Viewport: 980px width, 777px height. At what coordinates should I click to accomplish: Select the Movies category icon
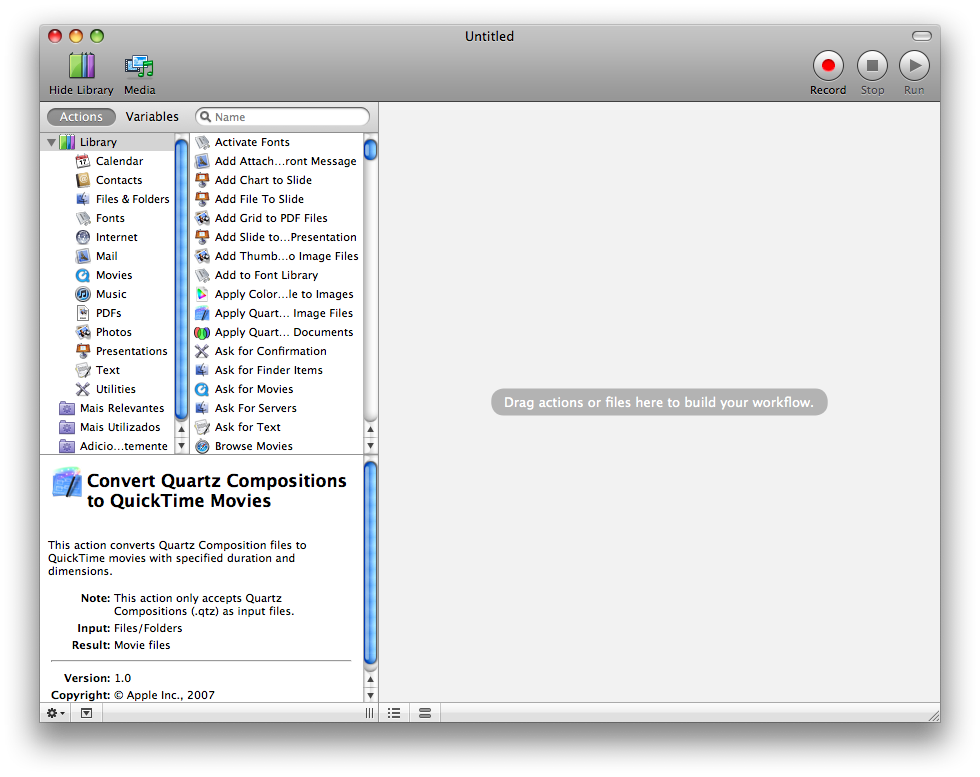pos(82,275)
